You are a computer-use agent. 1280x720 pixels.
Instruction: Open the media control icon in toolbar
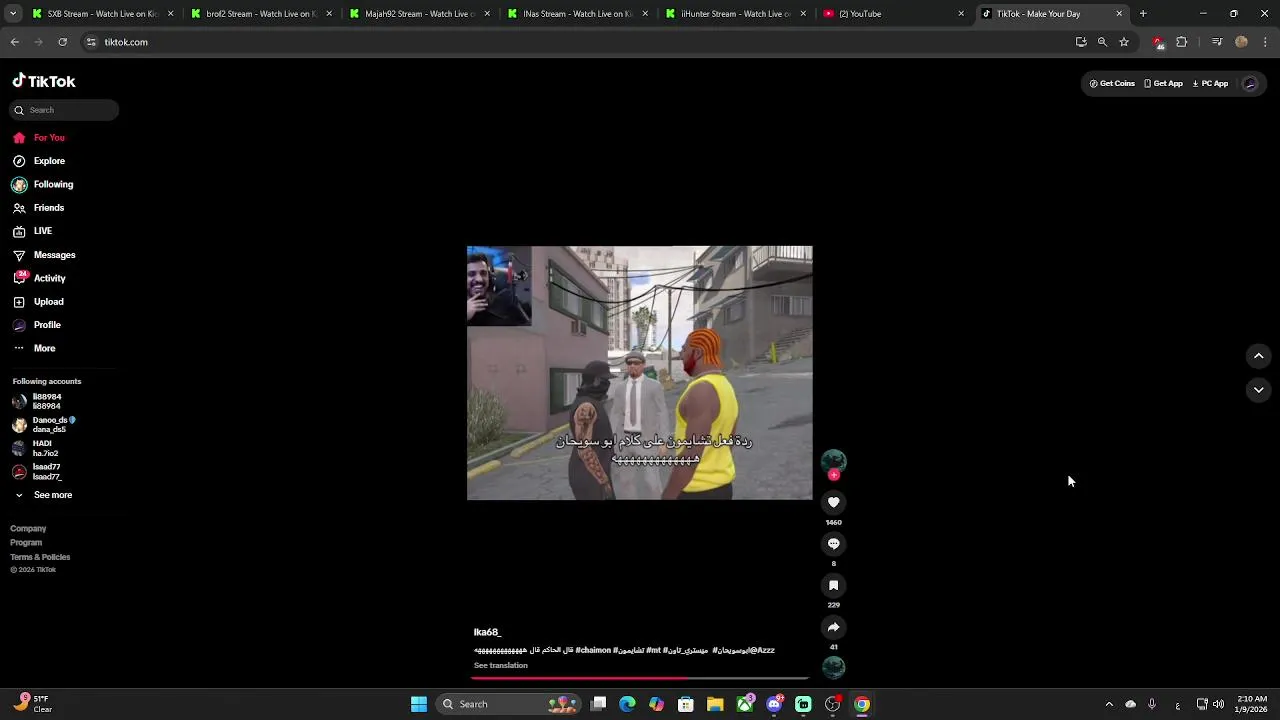tap(1217, 42)
